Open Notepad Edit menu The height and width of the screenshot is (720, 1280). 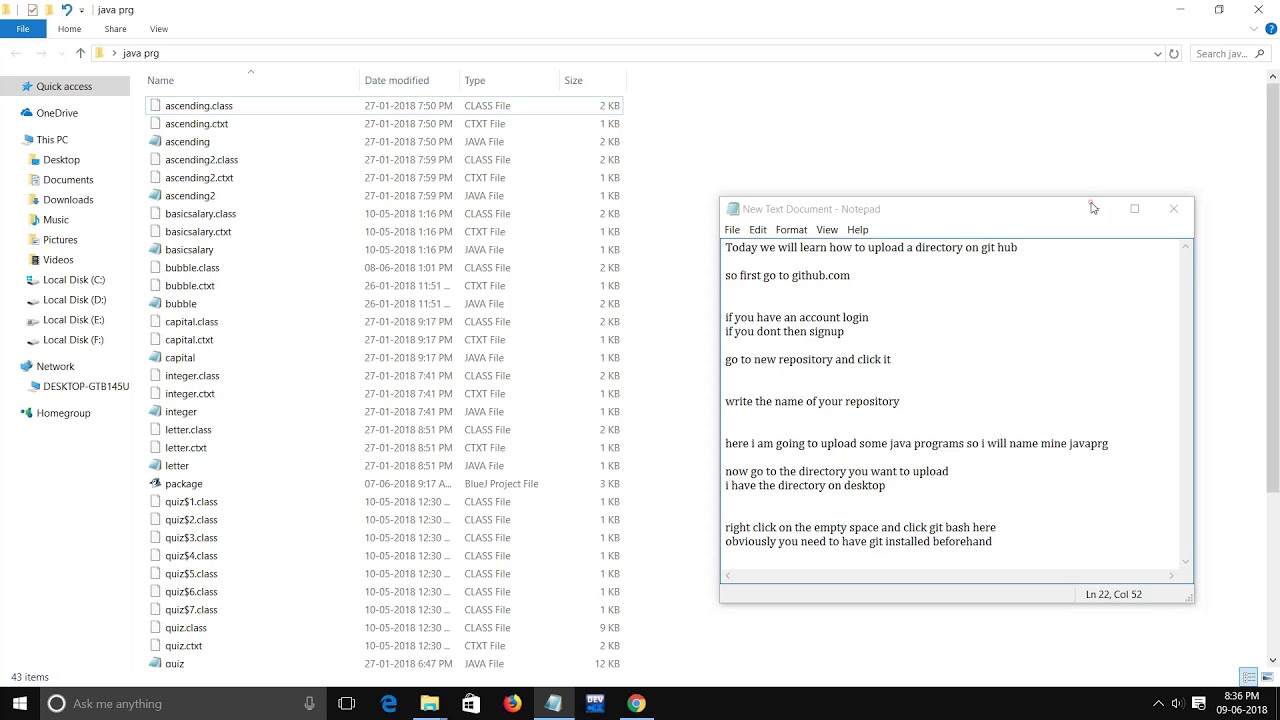pyautogui.click(x=758, y=230)
